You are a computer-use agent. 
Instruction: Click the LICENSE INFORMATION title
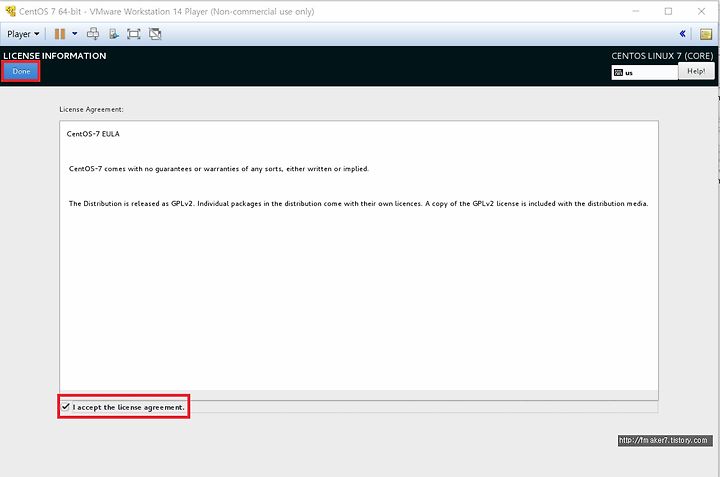55,56
